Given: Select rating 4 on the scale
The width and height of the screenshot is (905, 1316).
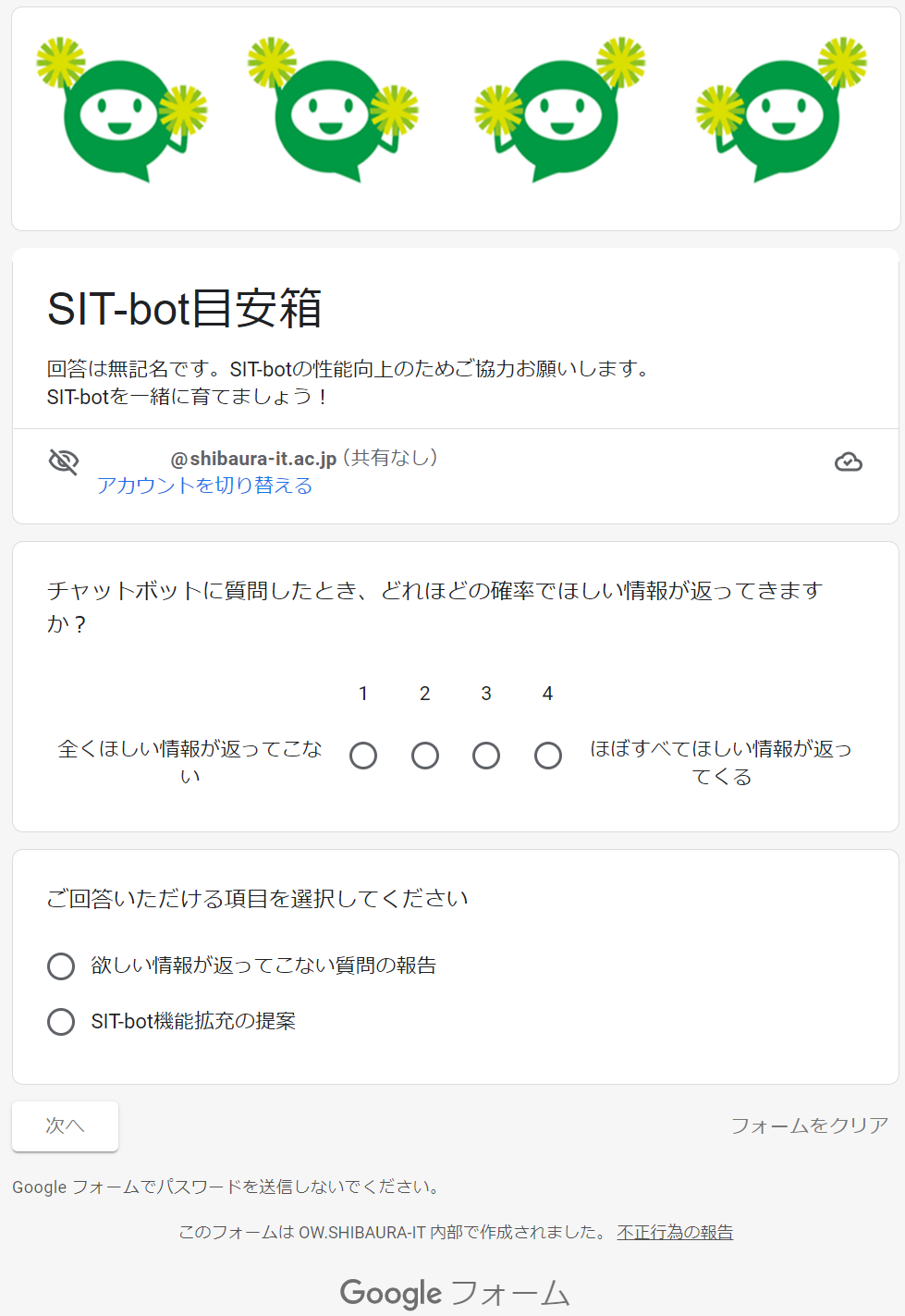Looking at the screenshot, I should (548, 756).
